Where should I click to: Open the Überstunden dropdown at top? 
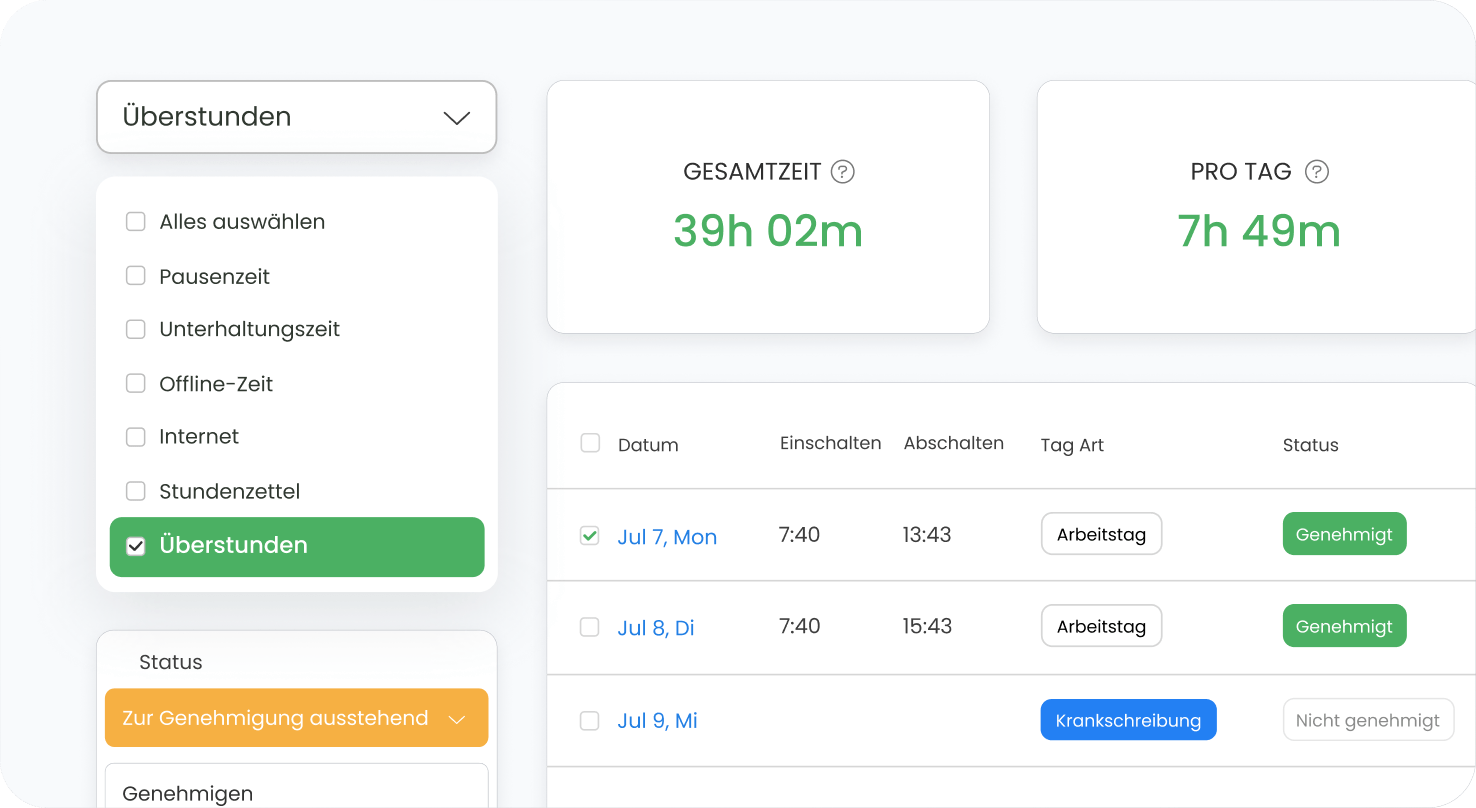coord(296,117)
